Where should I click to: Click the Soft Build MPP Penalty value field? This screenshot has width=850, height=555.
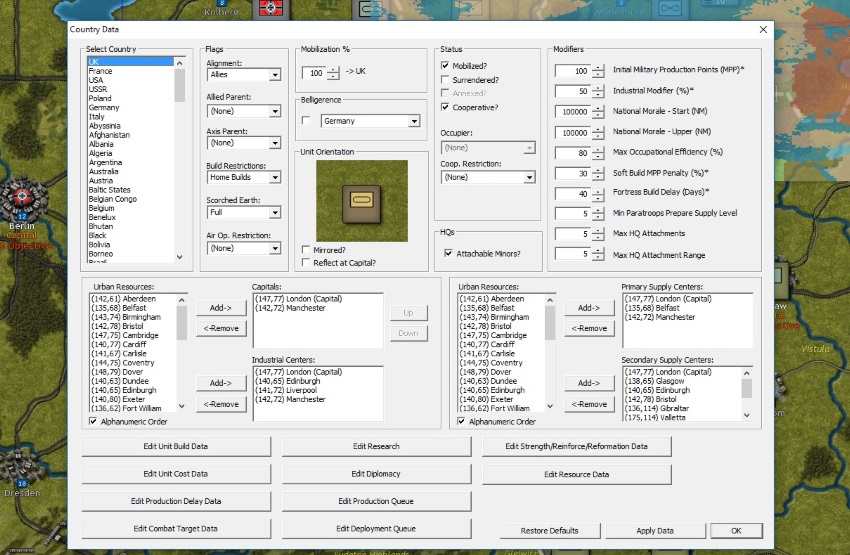point(574,173)
